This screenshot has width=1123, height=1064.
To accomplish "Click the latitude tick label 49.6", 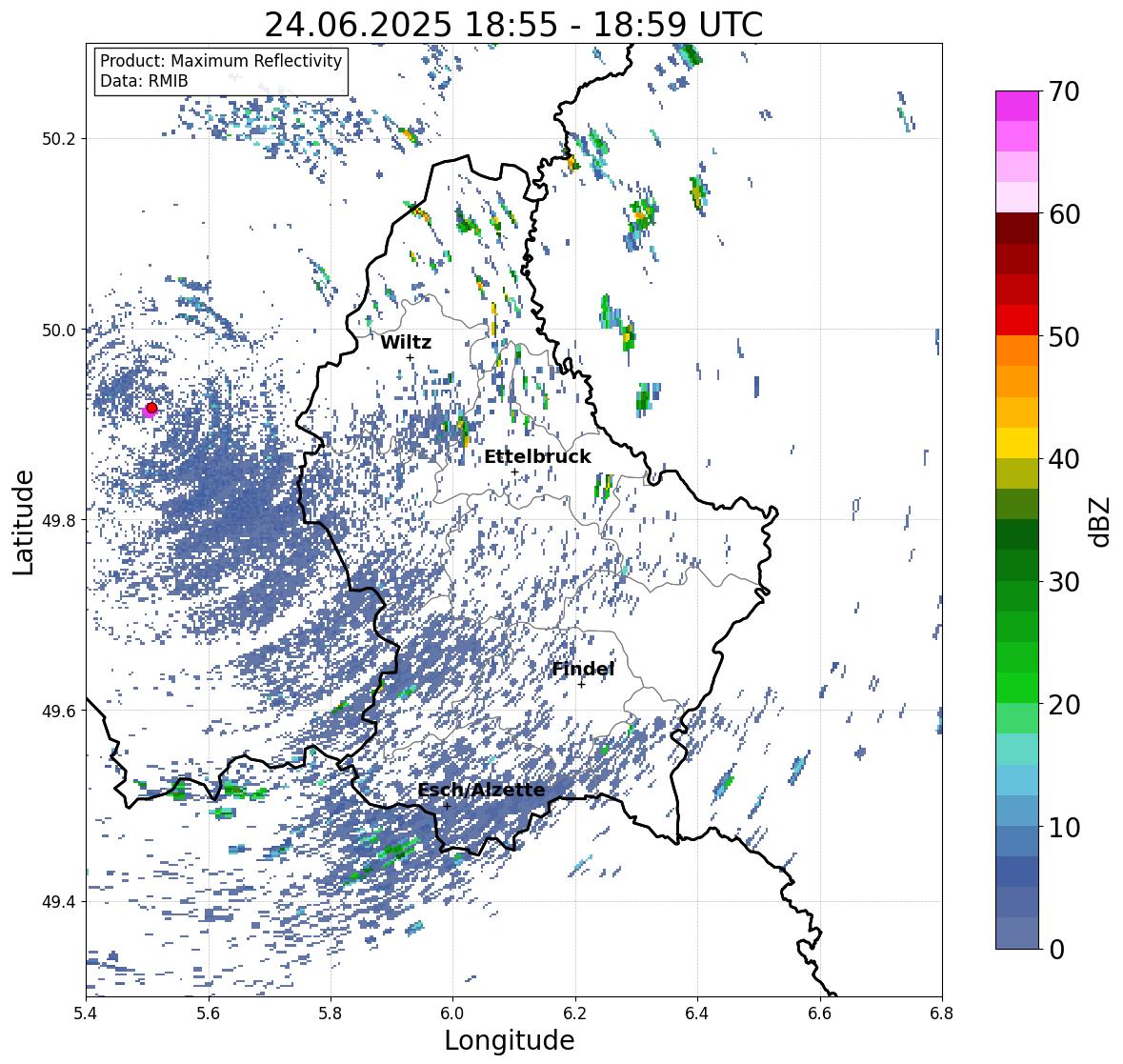I will (x=59, y=711).
